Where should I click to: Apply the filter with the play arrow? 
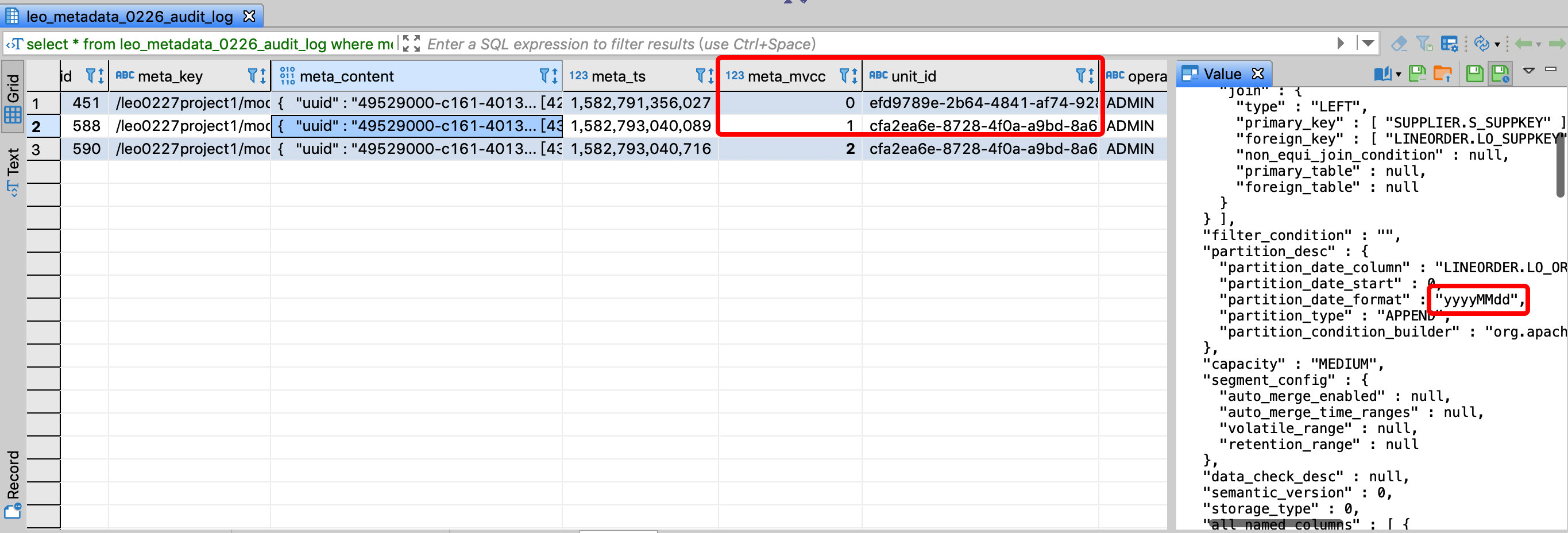[1341, 43]
